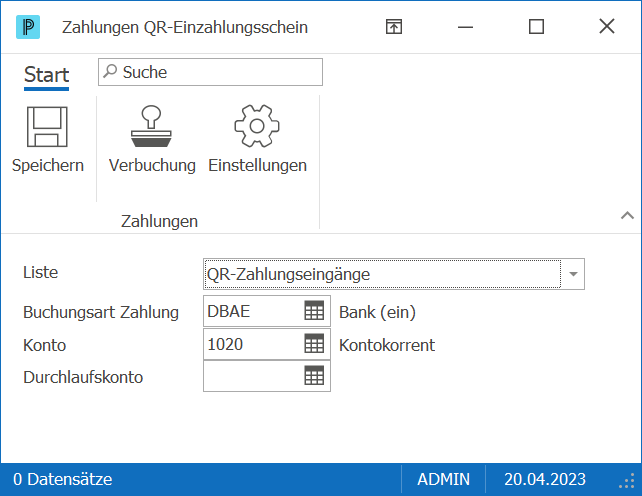Click date 20.04.2023 in status bar
The width and height of the screenshot is (642, 496).
point(545,479)
